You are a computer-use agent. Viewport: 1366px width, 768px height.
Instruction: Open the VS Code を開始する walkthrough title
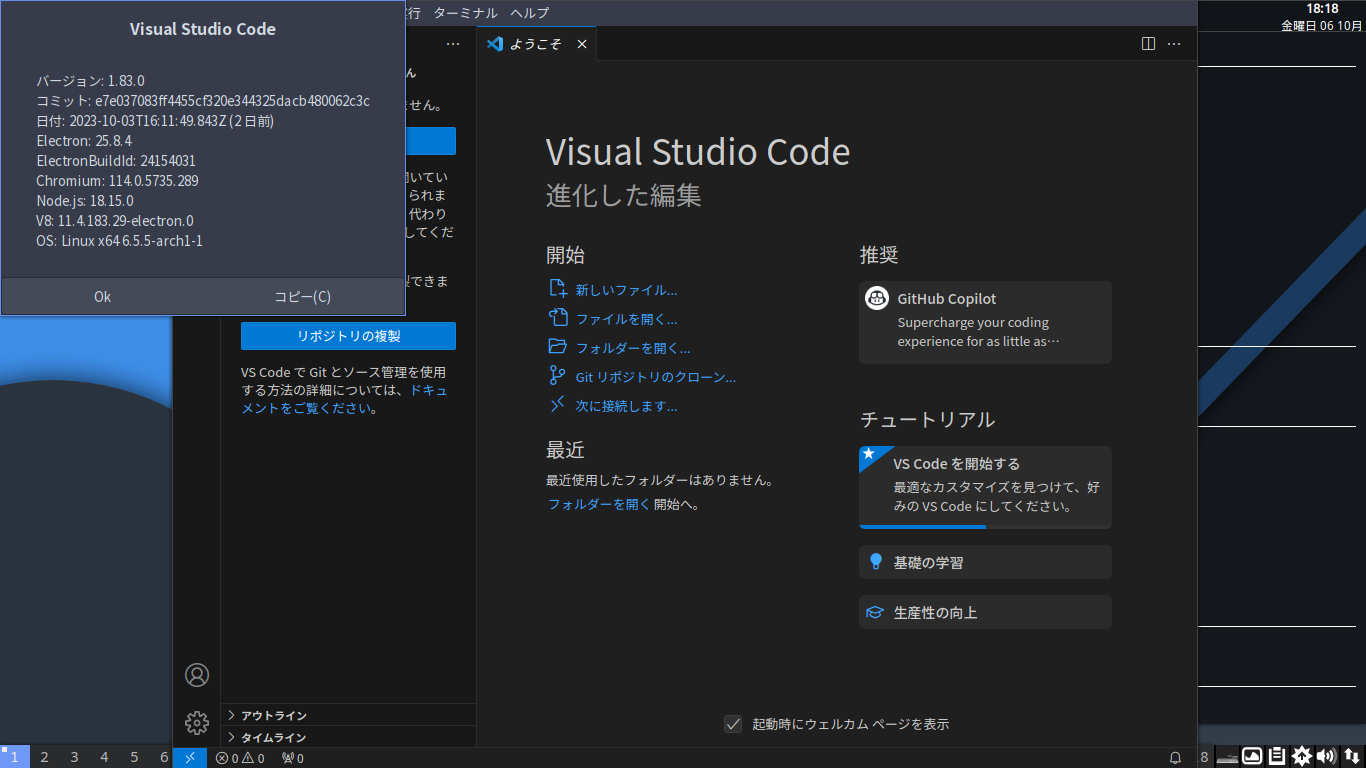957,464
